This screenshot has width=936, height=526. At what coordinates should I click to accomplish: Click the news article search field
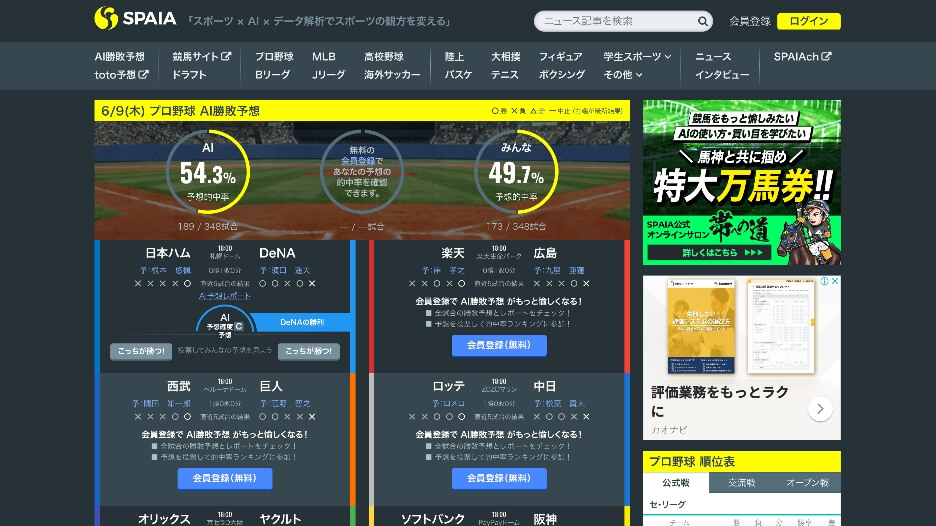615,21
